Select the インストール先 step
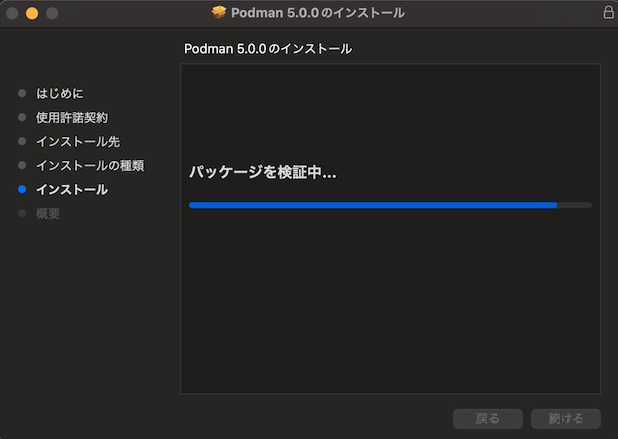This screenshot has width=618, height=439. point(78,141)
